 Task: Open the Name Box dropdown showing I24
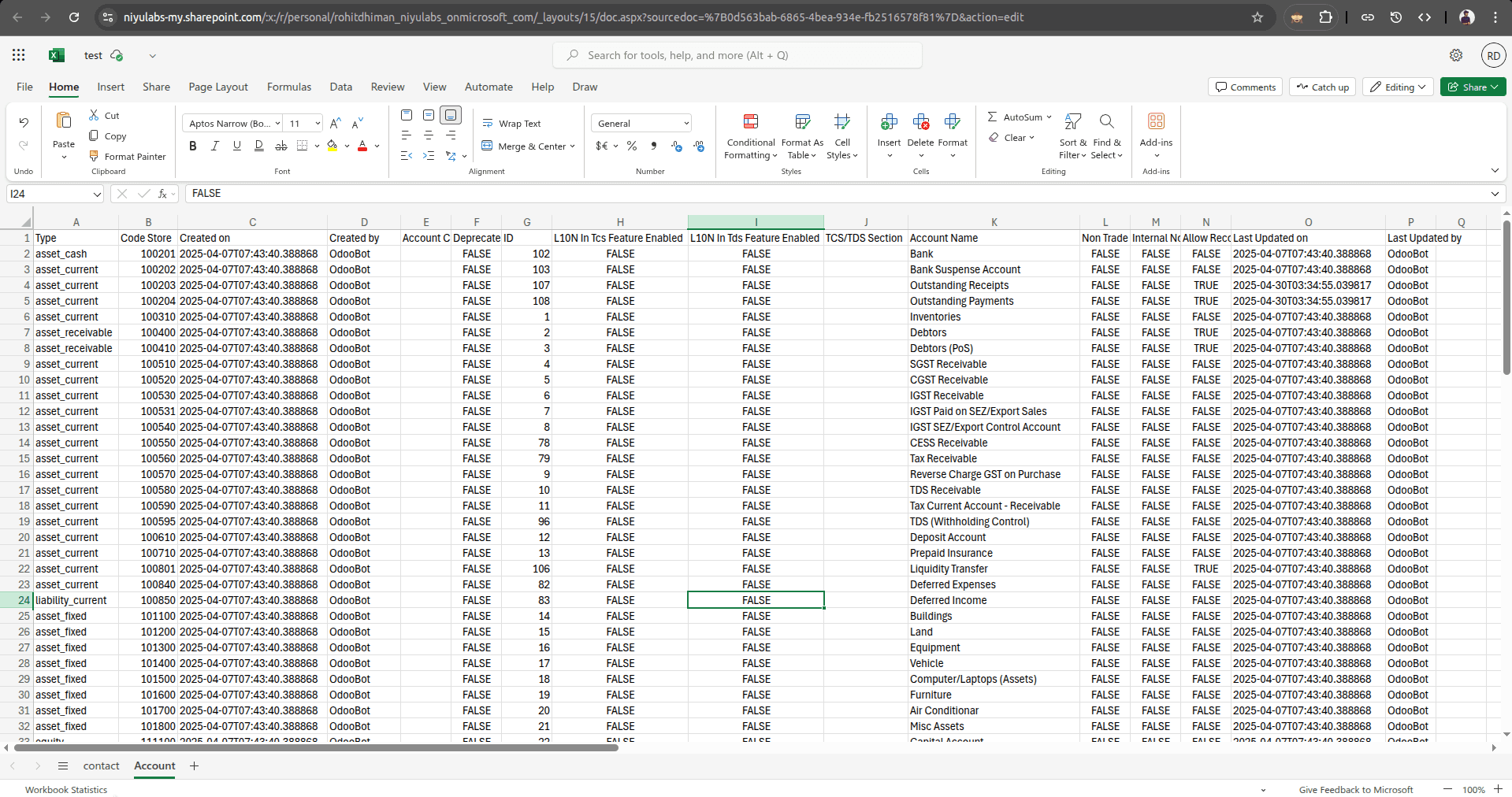(x=97, y=194)
